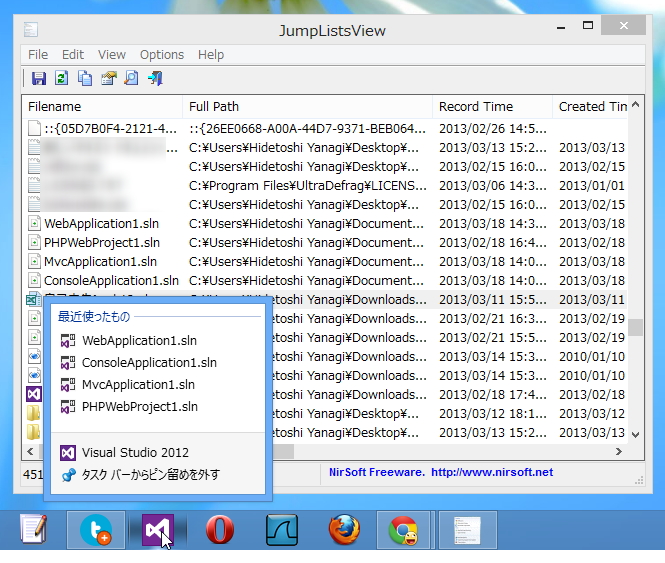Click the record time 2013/03/11 15:5...
This screenshot has height=563, width=665.
point(492,300)
